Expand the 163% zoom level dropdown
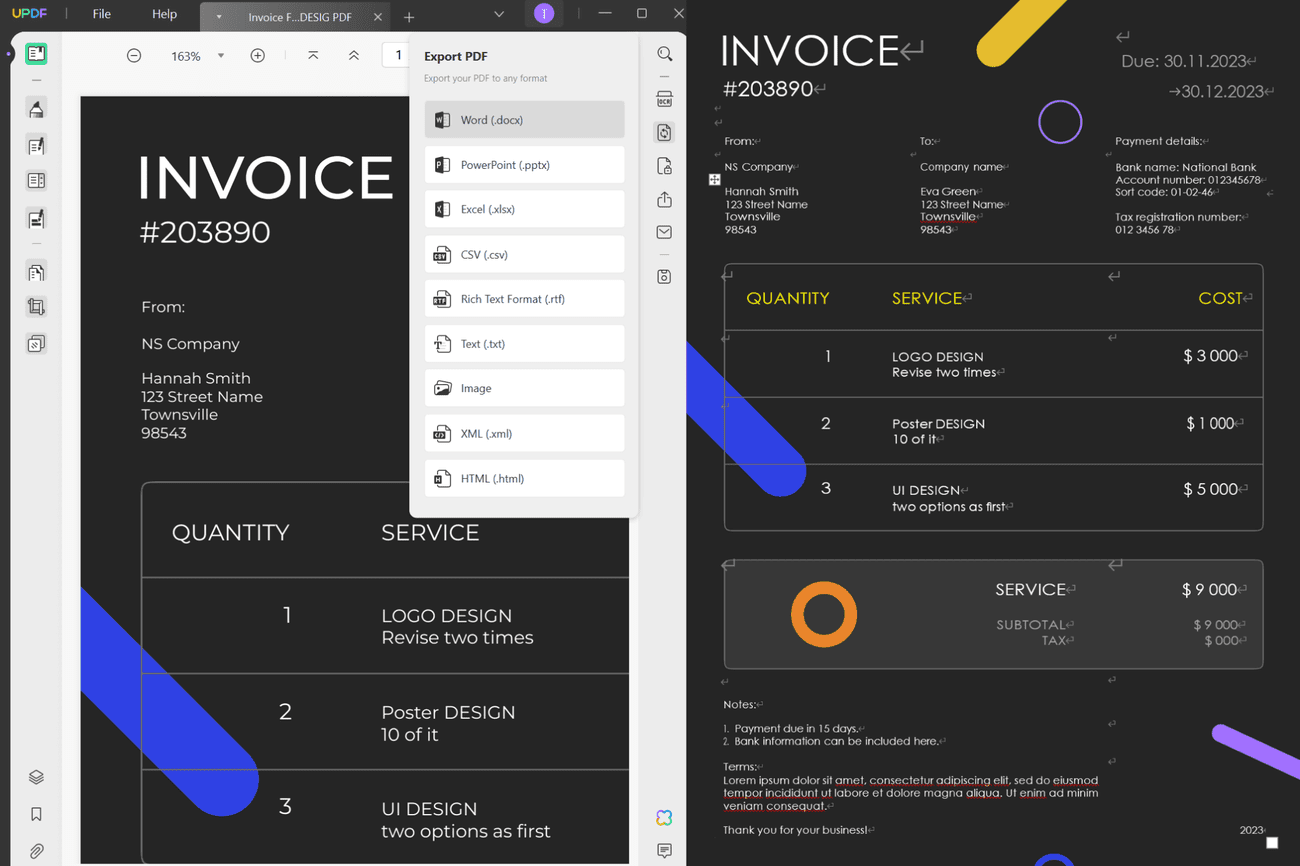This screenshot has height=866, width=1300. 221,56
